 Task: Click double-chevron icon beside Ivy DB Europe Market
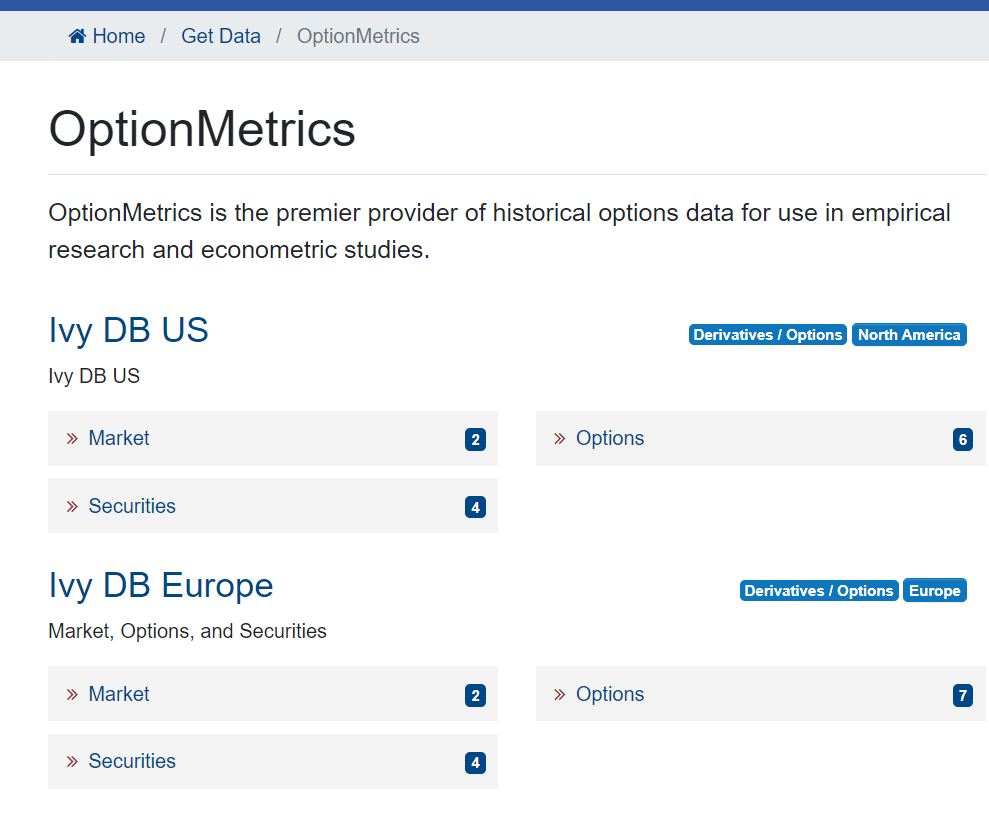(x=72, y=695)
